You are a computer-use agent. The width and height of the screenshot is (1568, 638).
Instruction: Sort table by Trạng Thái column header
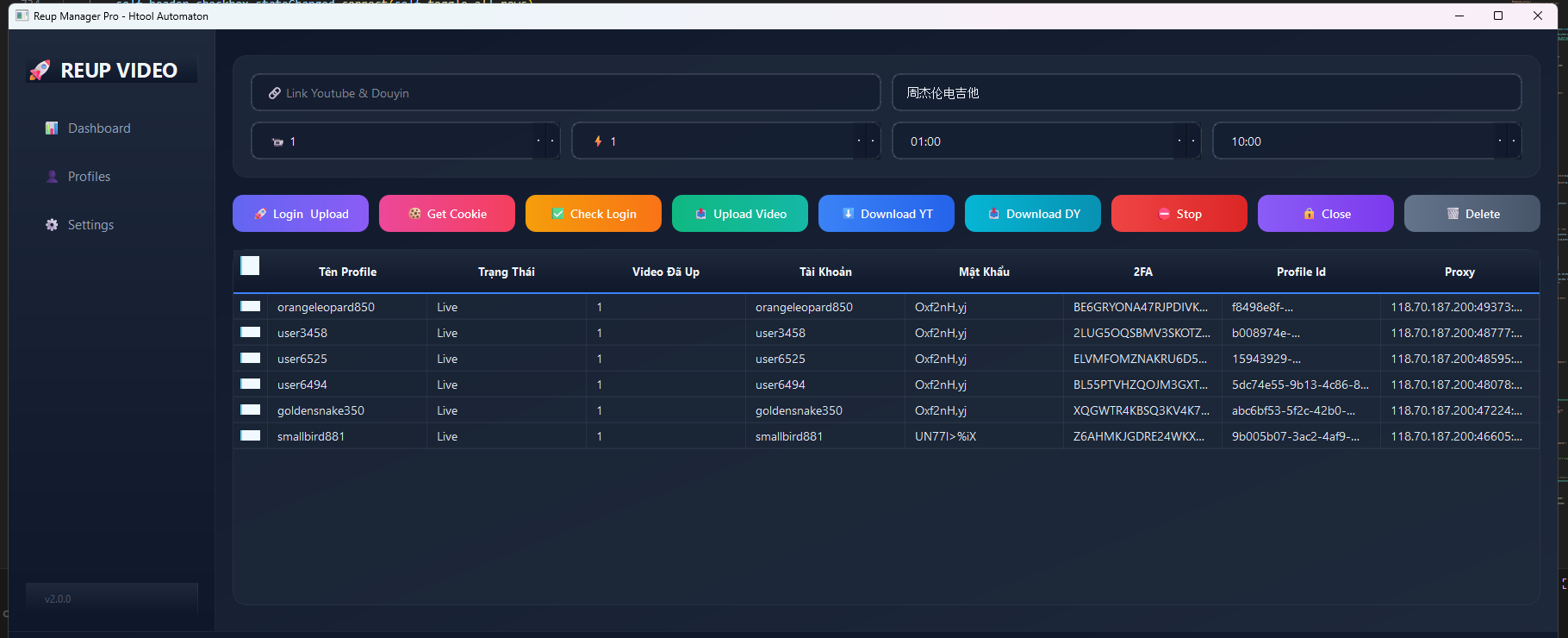click(x=506, y=272)
